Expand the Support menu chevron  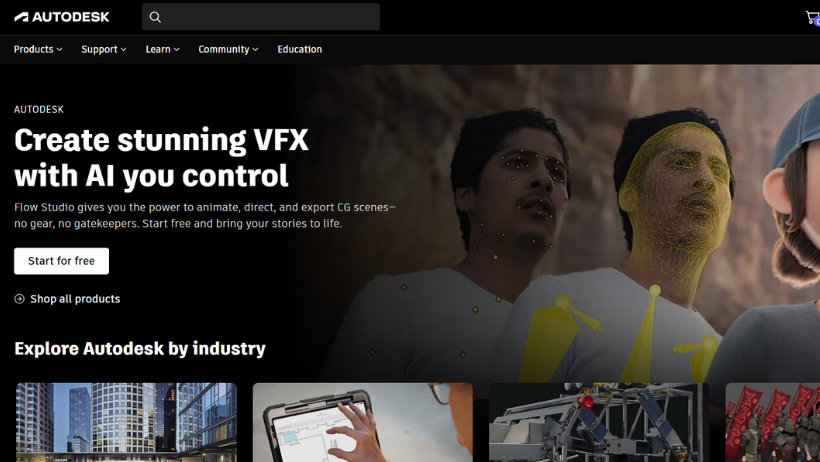123,49
